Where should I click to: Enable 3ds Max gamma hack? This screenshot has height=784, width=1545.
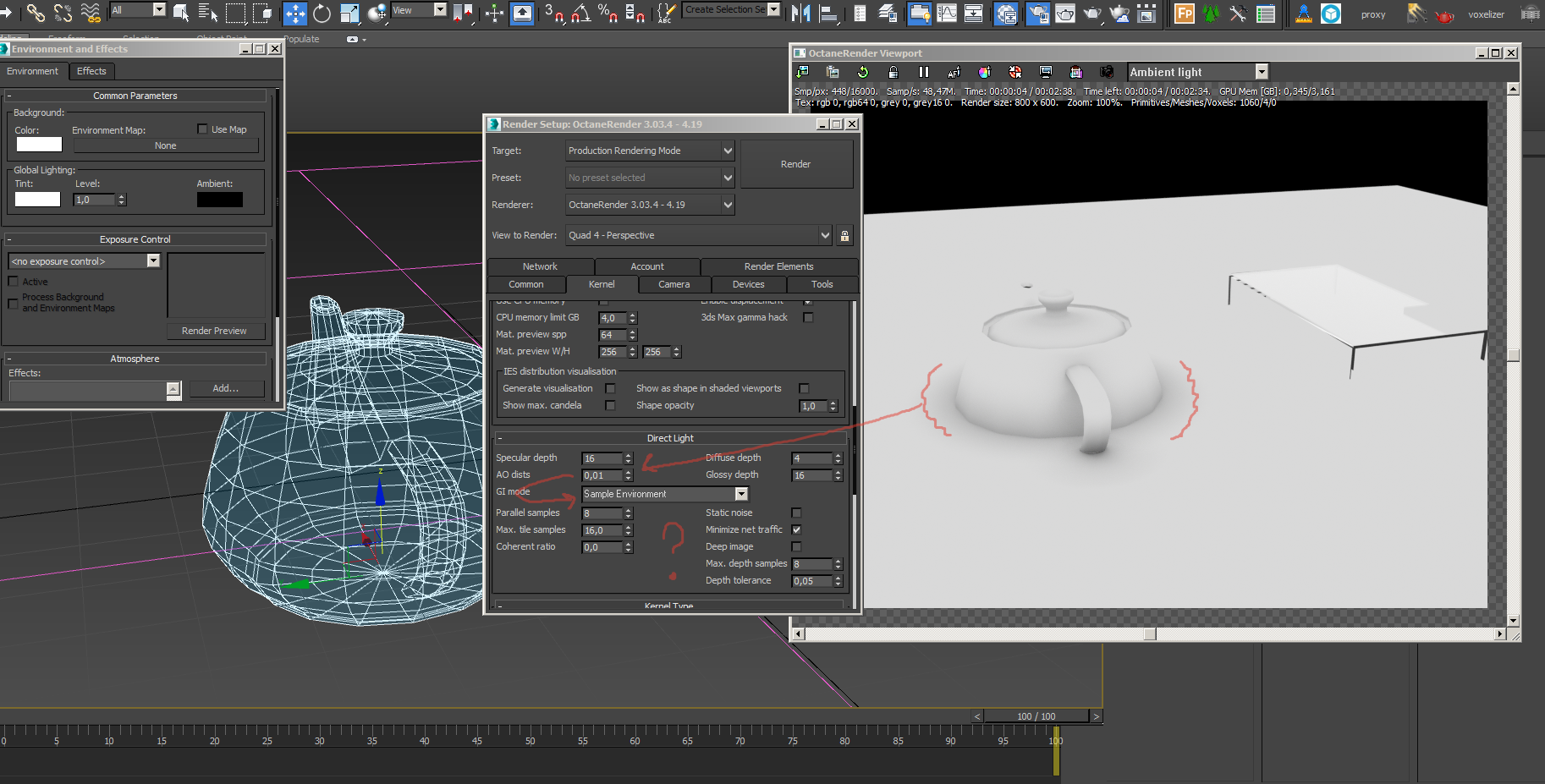click(808, 317)
